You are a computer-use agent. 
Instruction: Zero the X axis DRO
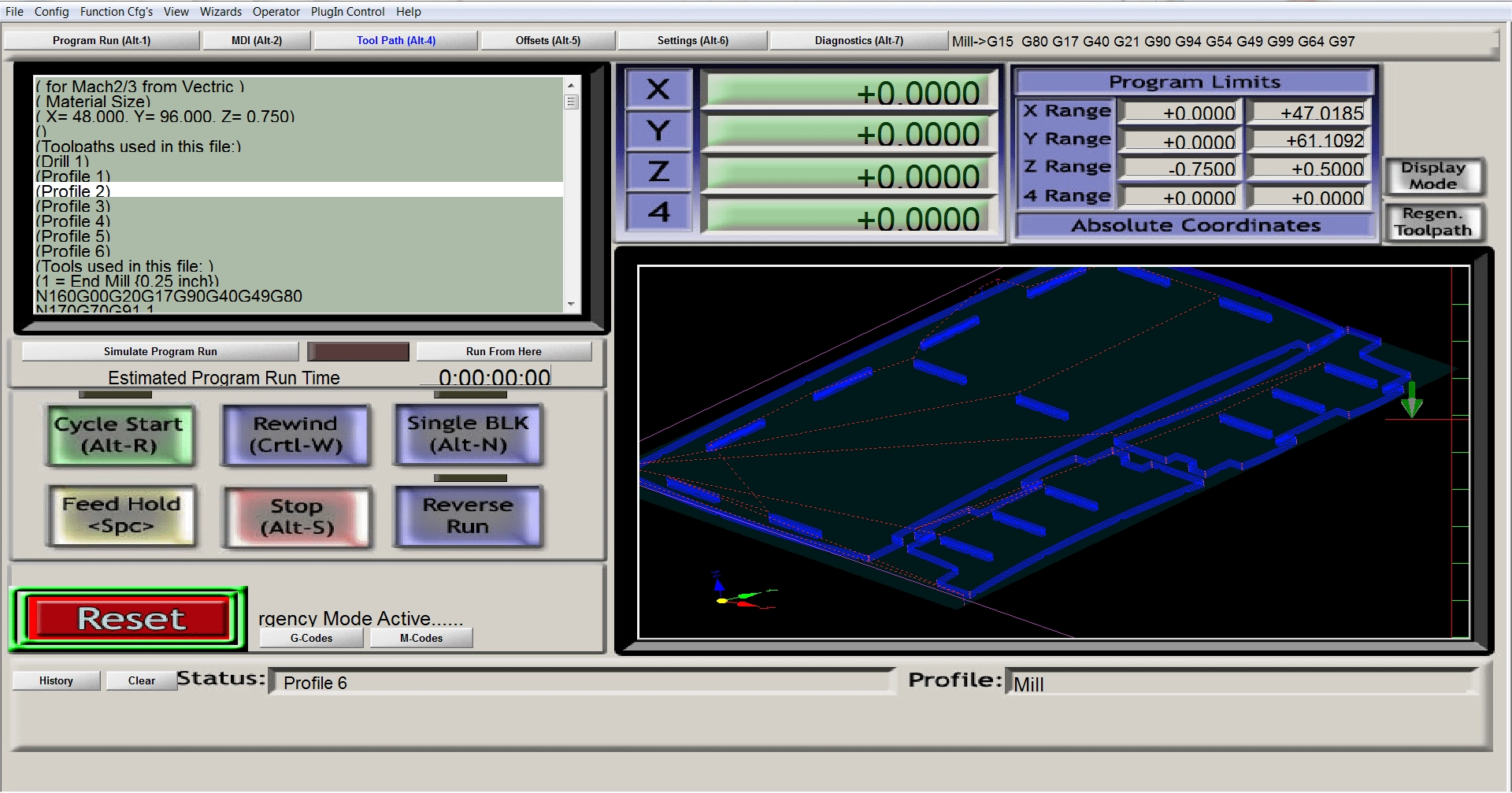click(x=659, y=90)
